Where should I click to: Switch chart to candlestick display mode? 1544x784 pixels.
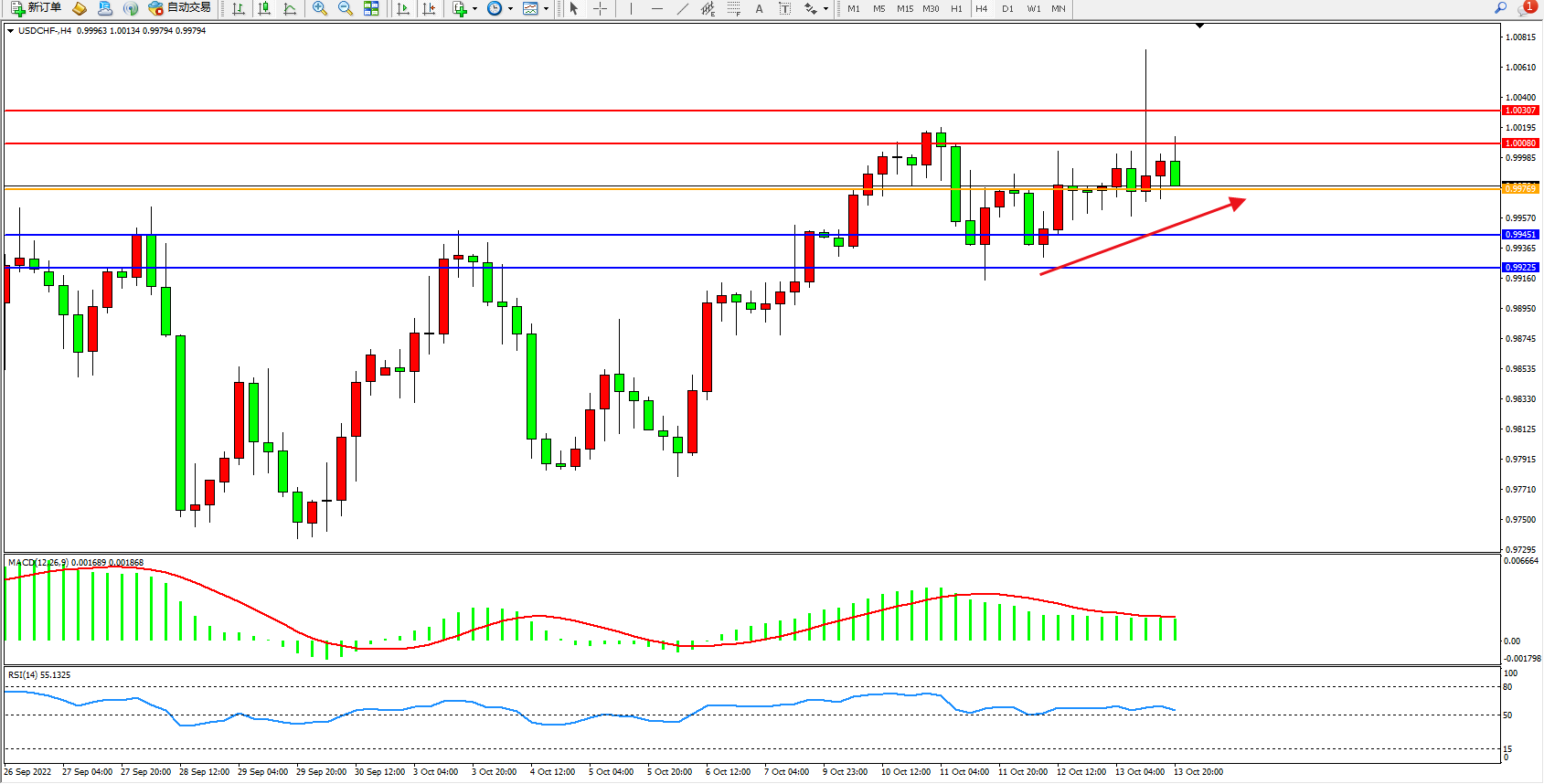264,8
